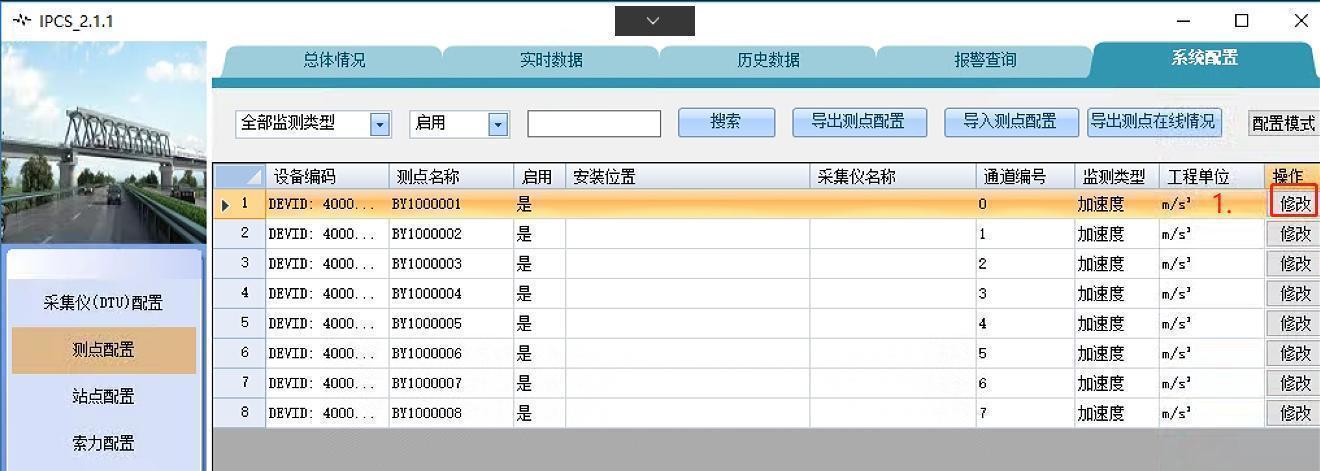Select row 3 header in table
Image resolution: width=1320 pixels, height=471 pixels.
(240, 264)
